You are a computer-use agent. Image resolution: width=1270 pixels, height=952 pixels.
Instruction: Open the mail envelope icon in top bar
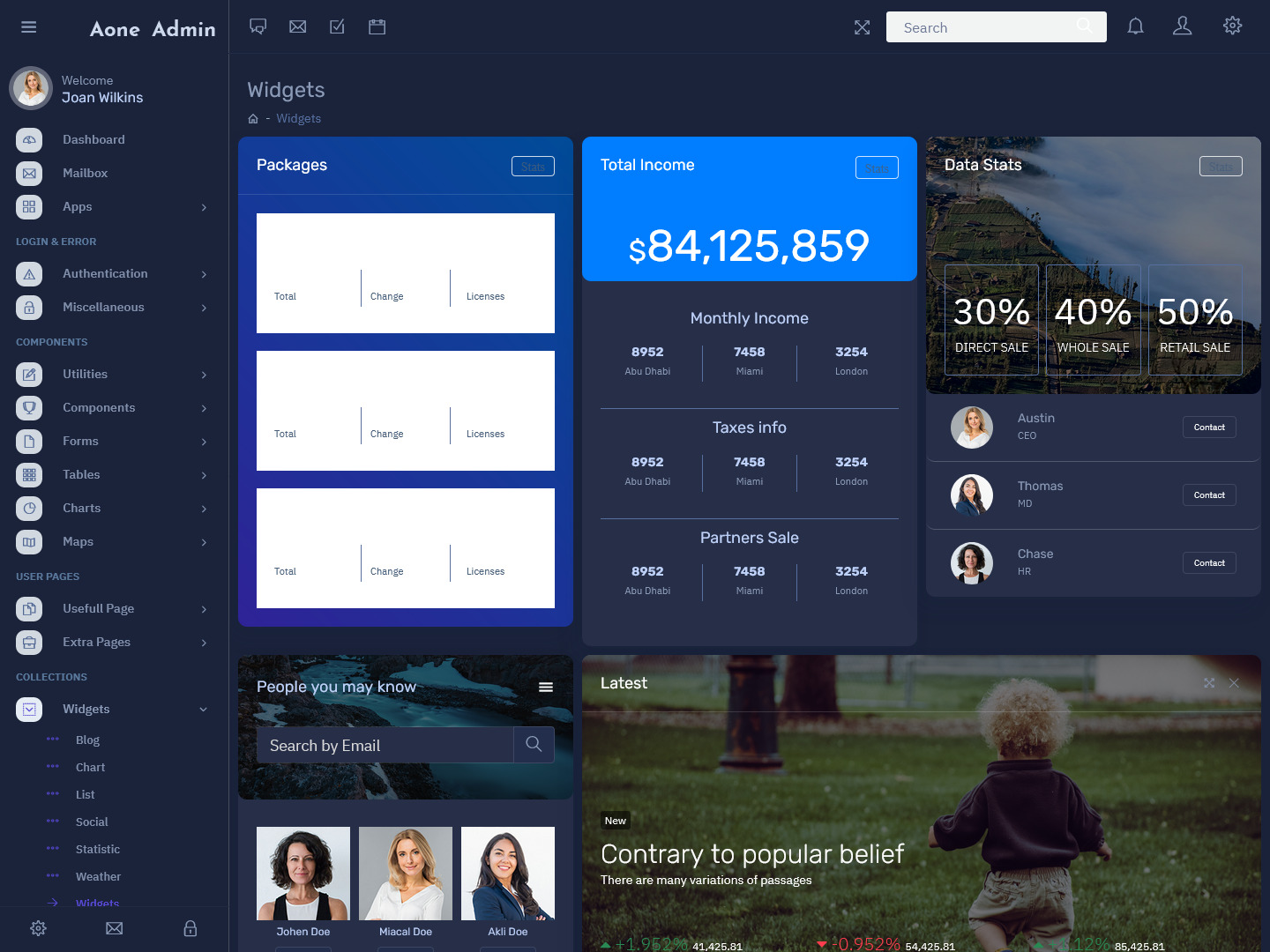[x=298, y=27]
